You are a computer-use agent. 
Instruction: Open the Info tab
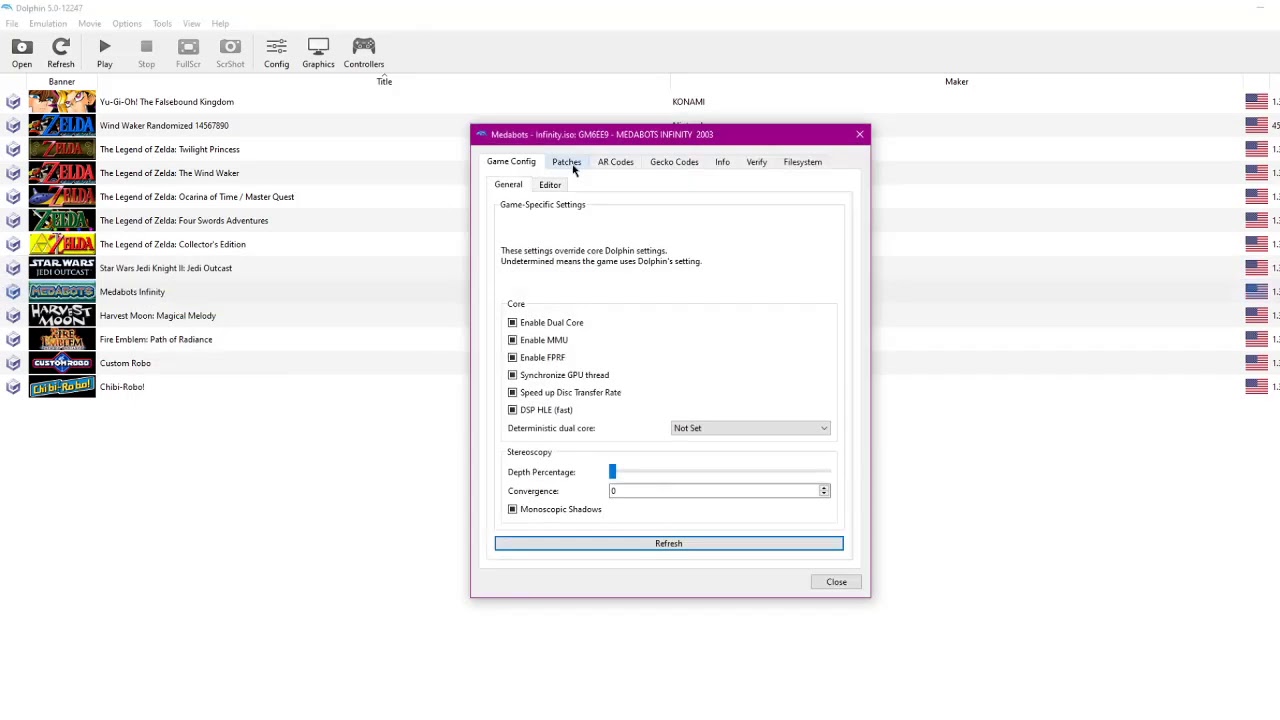pos(722,162)
